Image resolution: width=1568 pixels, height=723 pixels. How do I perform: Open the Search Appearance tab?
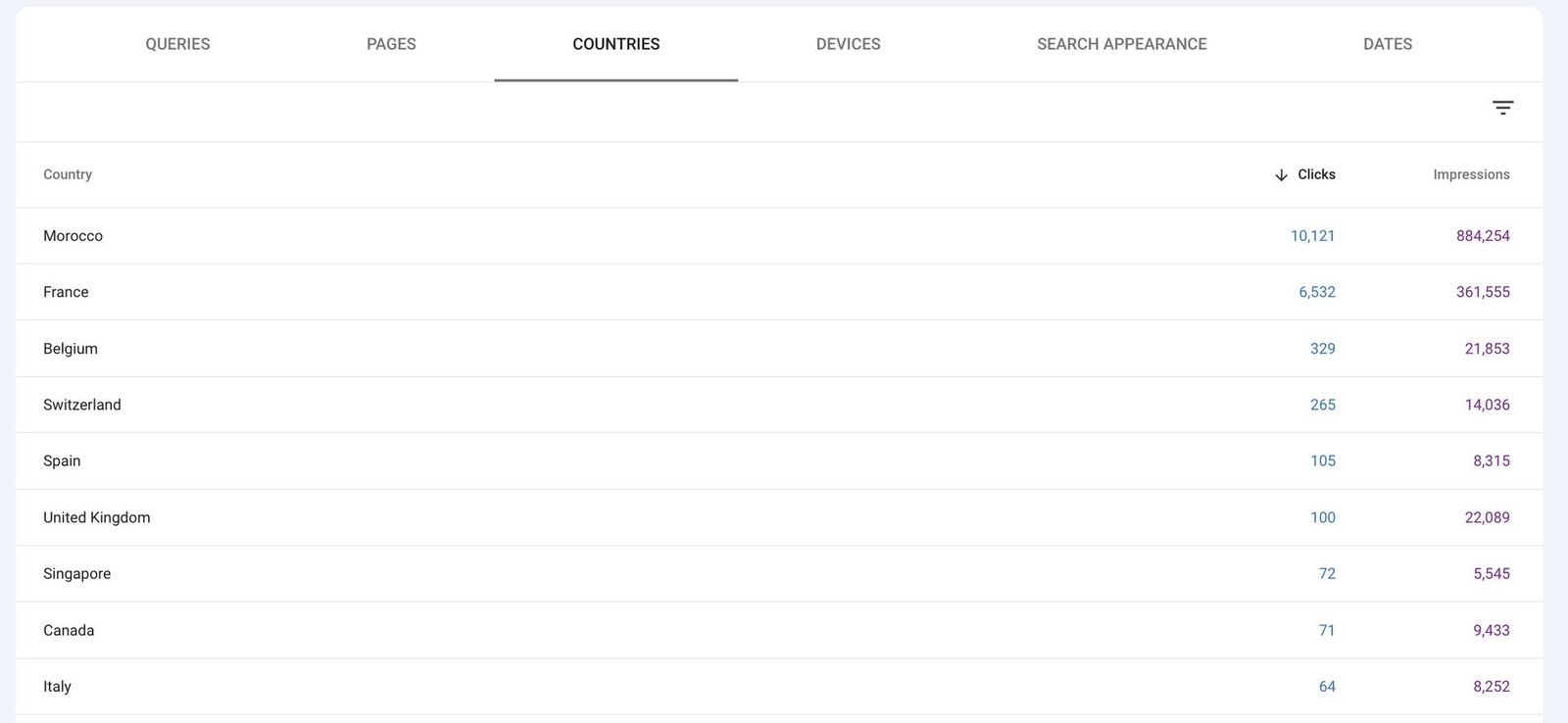[1121, 44]
